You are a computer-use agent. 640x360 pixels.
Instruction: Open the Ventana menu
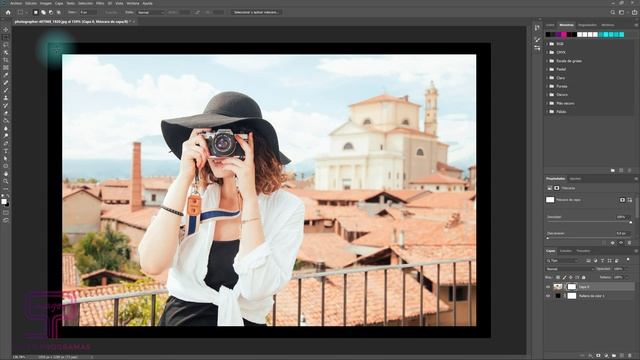point(133,3)
